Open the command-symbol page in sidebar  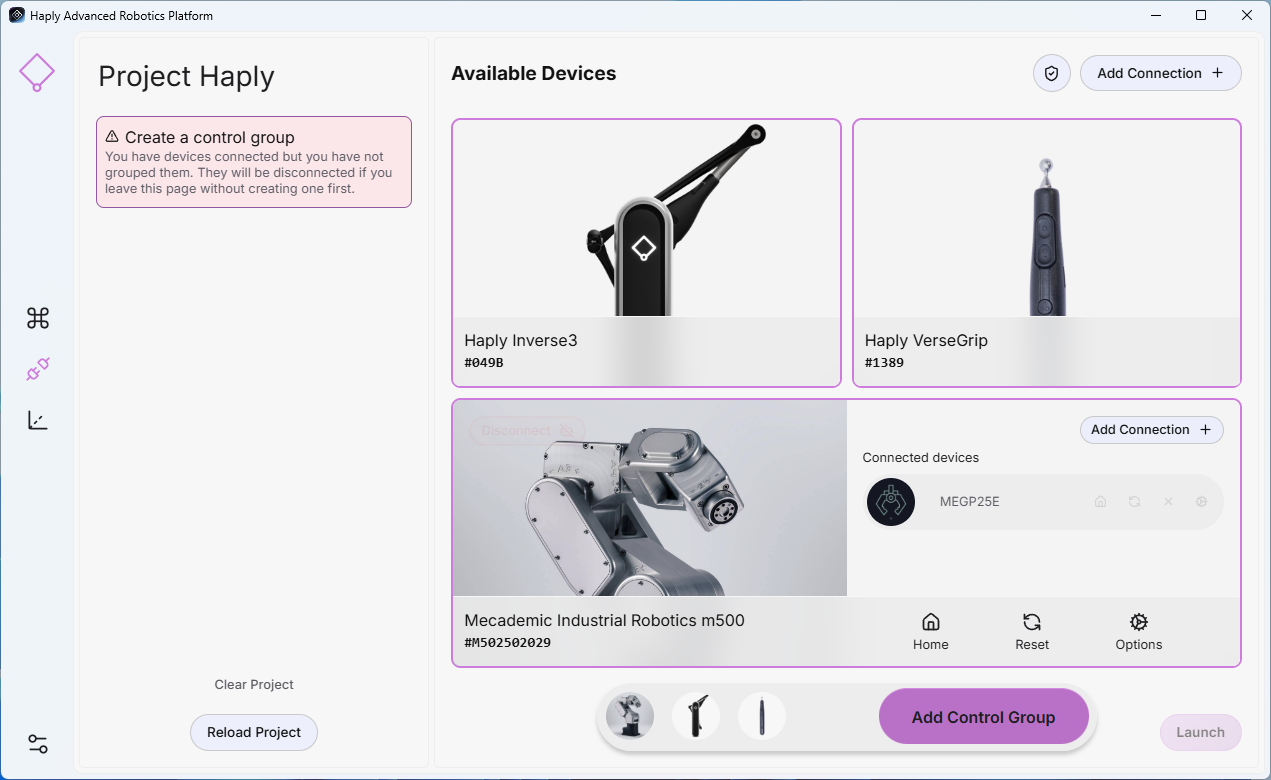tap(38, 318)
